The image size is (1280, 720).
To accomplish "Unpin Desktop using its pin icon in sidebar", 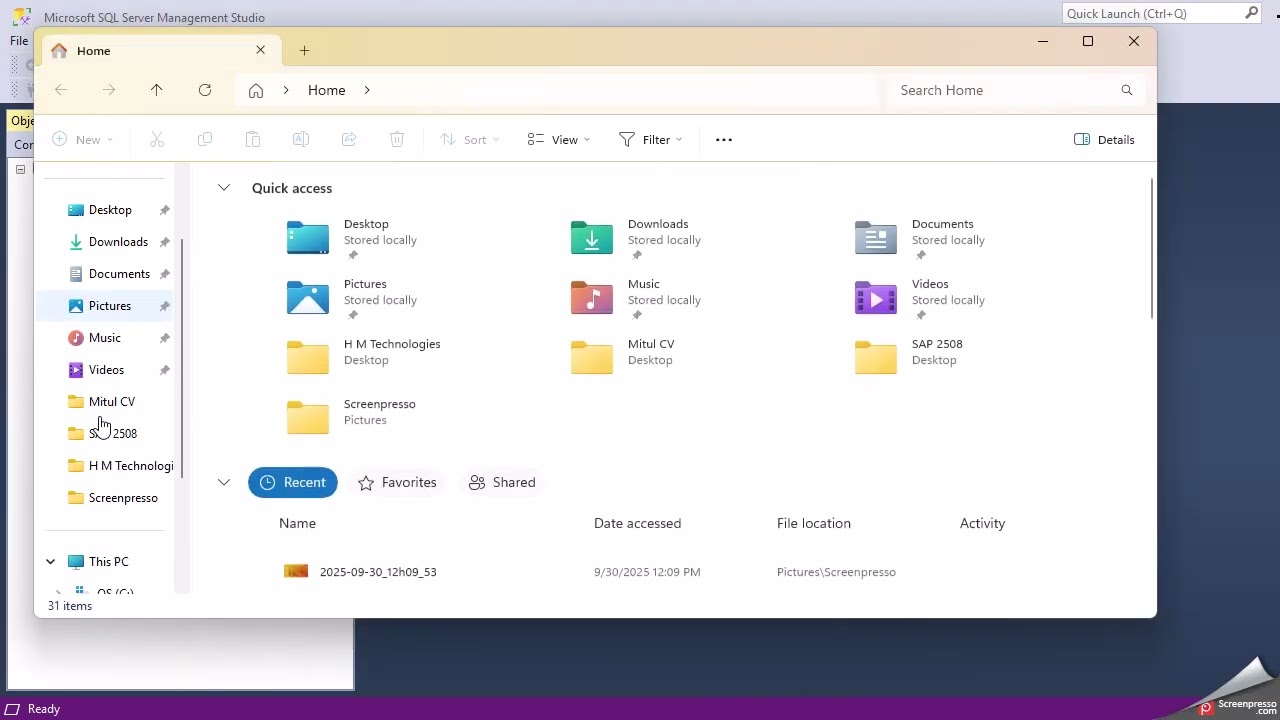I will click(164, 210).
